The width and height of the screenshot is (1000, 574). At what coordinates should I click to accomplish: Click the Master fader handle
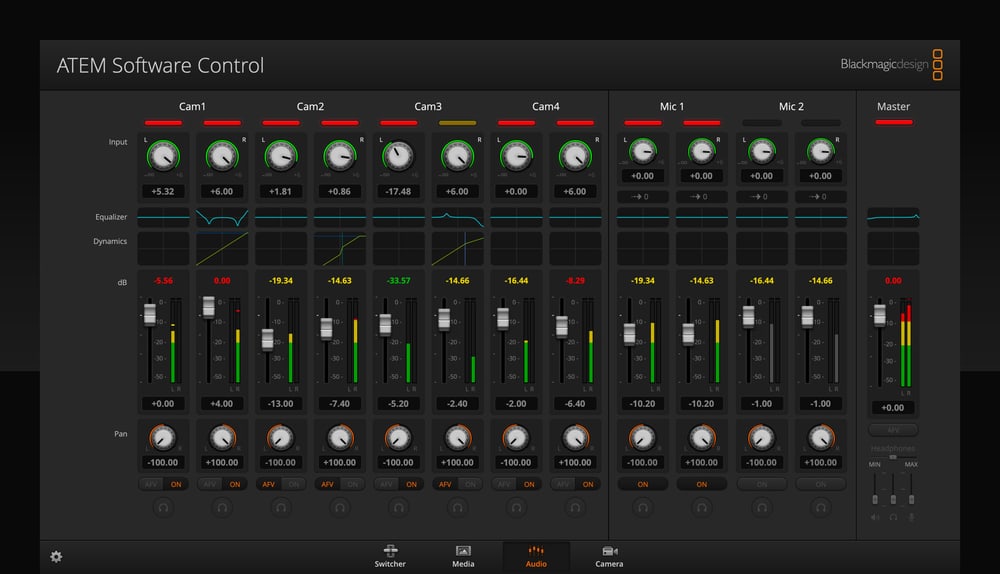click(879, 314)
